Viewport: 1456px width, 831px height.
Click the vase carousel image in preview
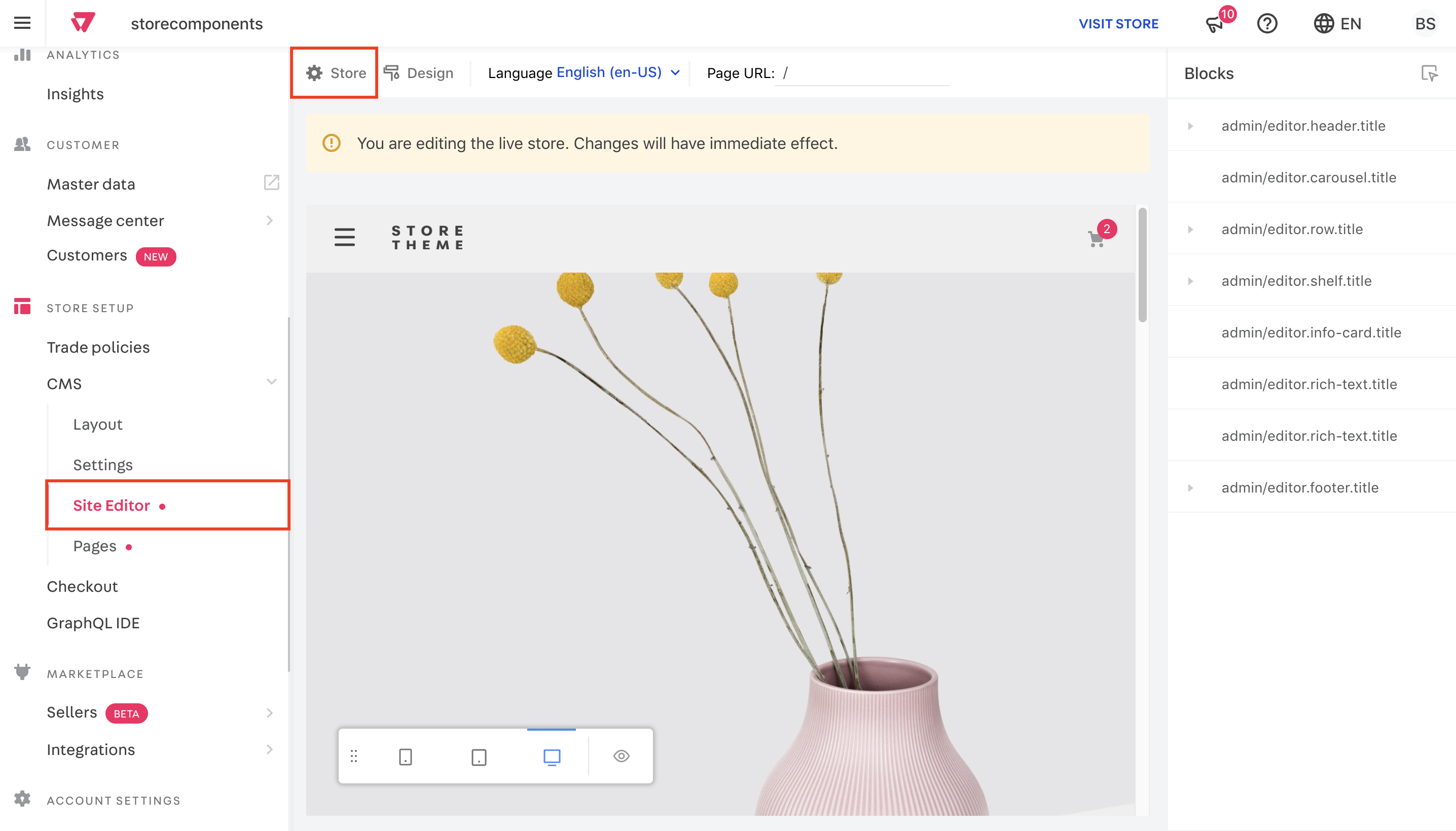pyautogui.click(x=720, y=543)
